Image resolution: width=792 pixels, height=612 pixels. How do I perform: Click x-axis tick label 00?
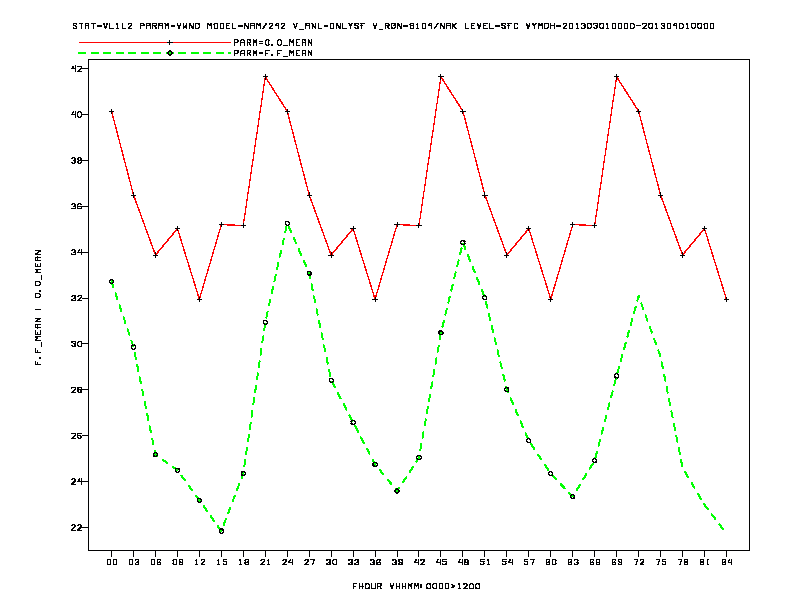[x=112, y=562]
